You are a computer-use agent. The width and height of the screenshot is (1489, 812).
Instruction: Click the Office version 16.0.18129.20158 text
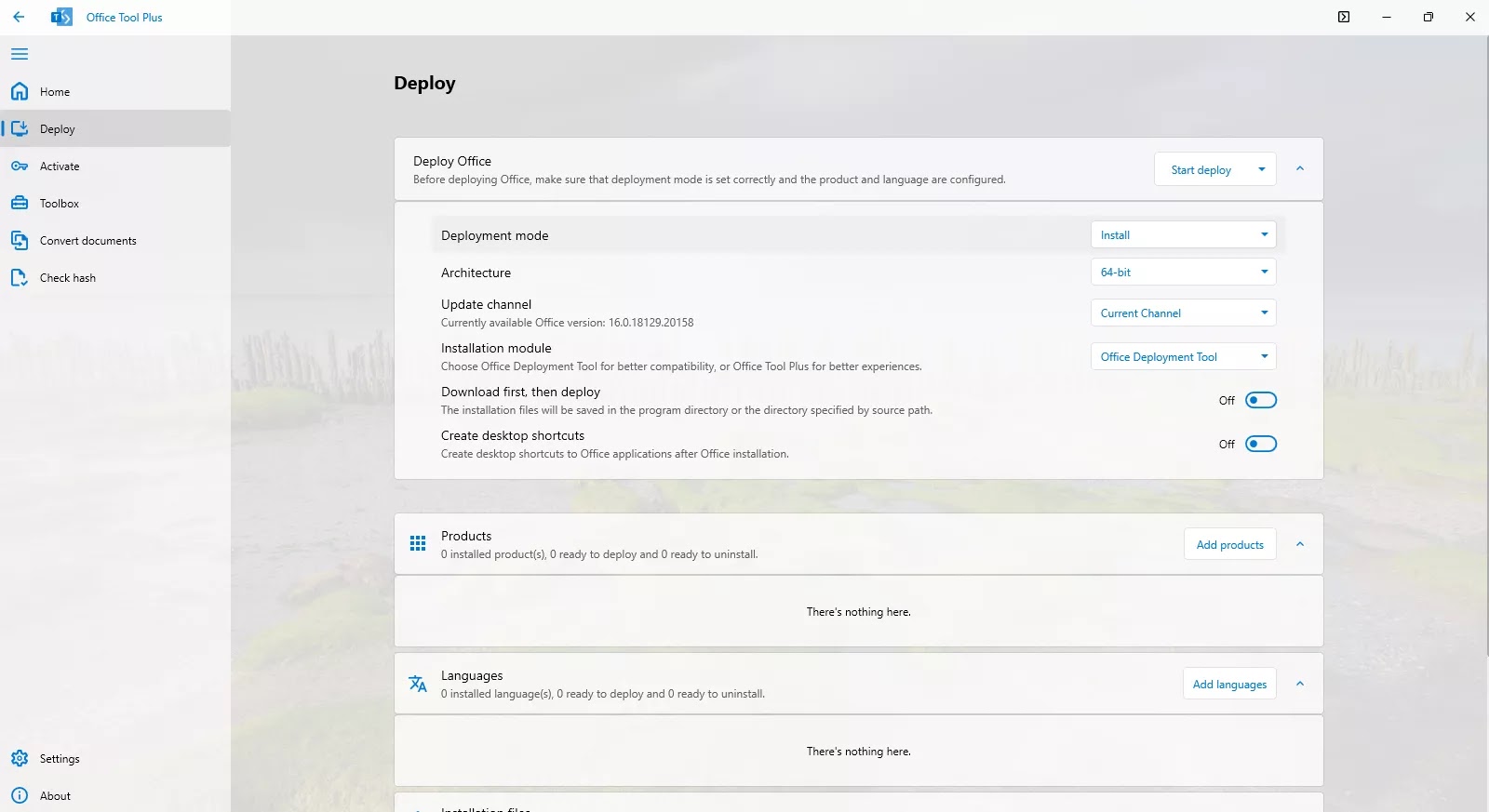[x=651, y=323]
